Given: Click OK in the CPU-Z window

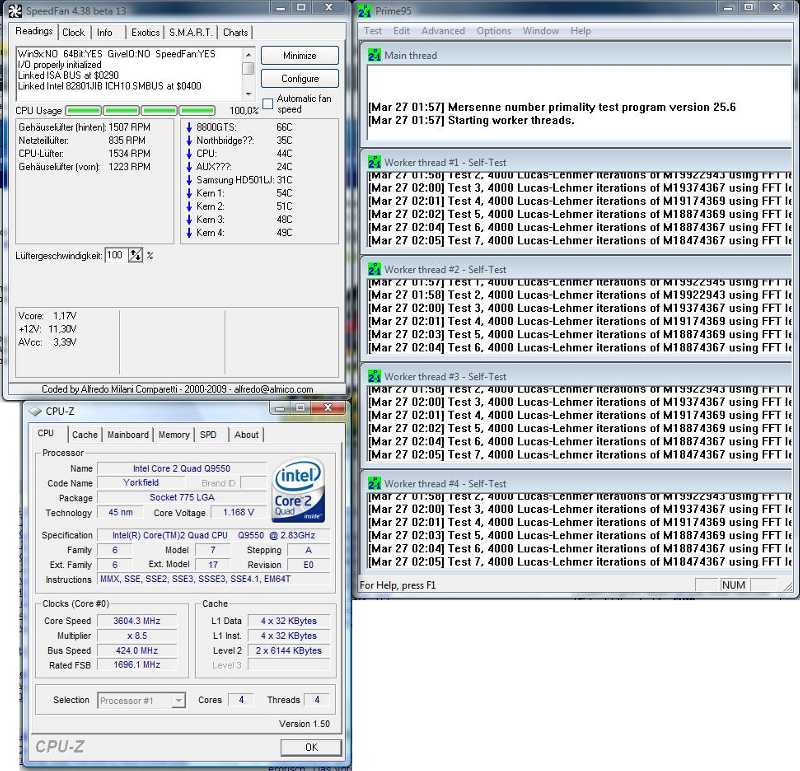Looking at the screenshot, I should (311, 748).
